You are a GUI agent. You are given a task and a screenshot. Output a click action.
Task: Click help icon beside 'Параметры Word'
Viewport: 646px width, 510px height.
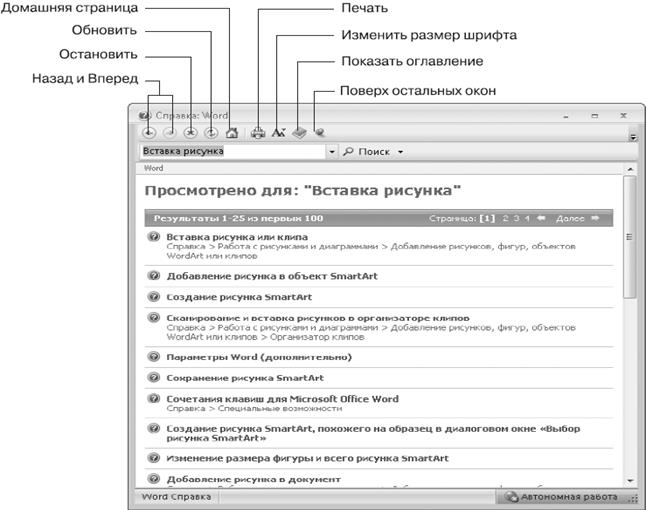[154, 357]
